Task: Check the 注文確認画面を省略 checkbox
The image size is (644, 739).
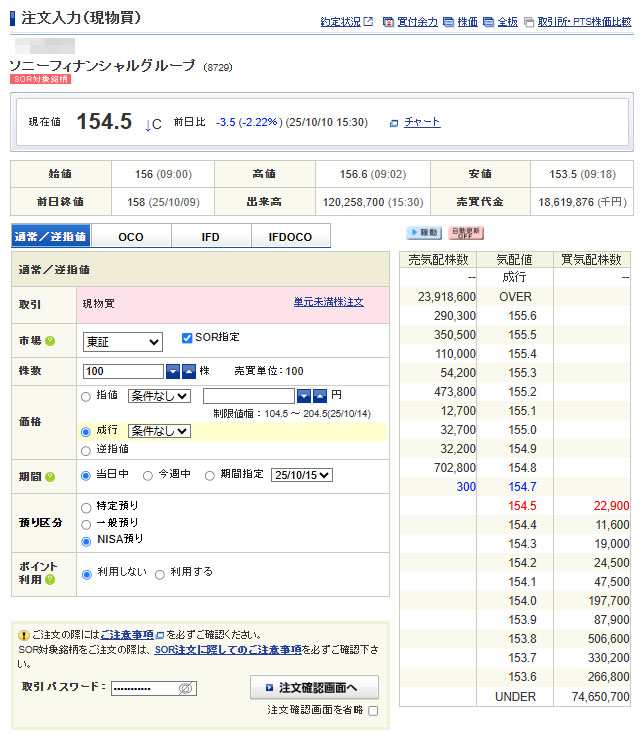Action: 373,711
